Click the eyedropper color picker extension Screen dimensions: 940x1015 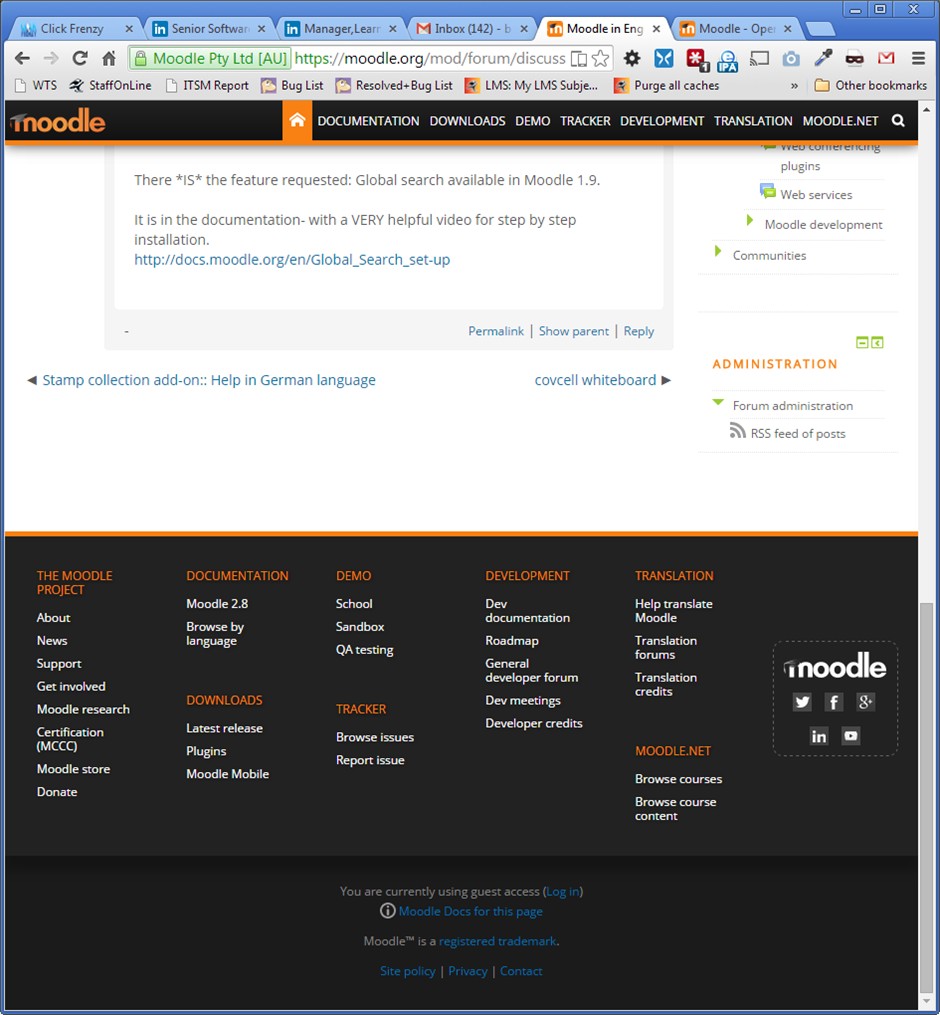coord(823,58)
